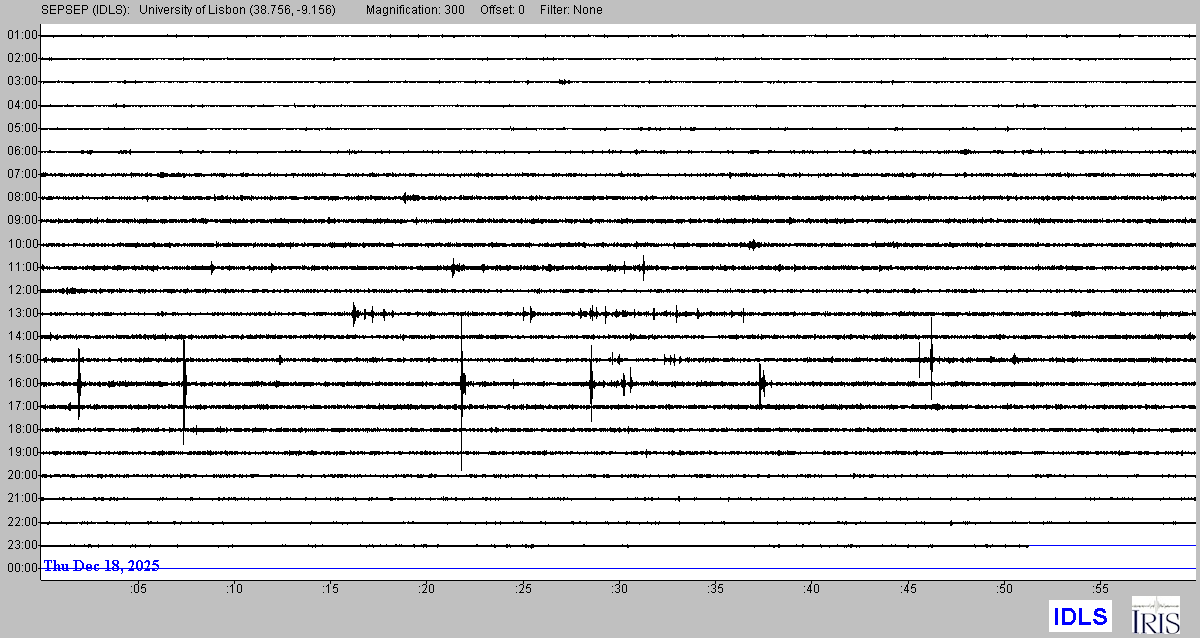1200x638 pixels.
Task: Select the 00:00 hour row label
Action: coord(22,568)
